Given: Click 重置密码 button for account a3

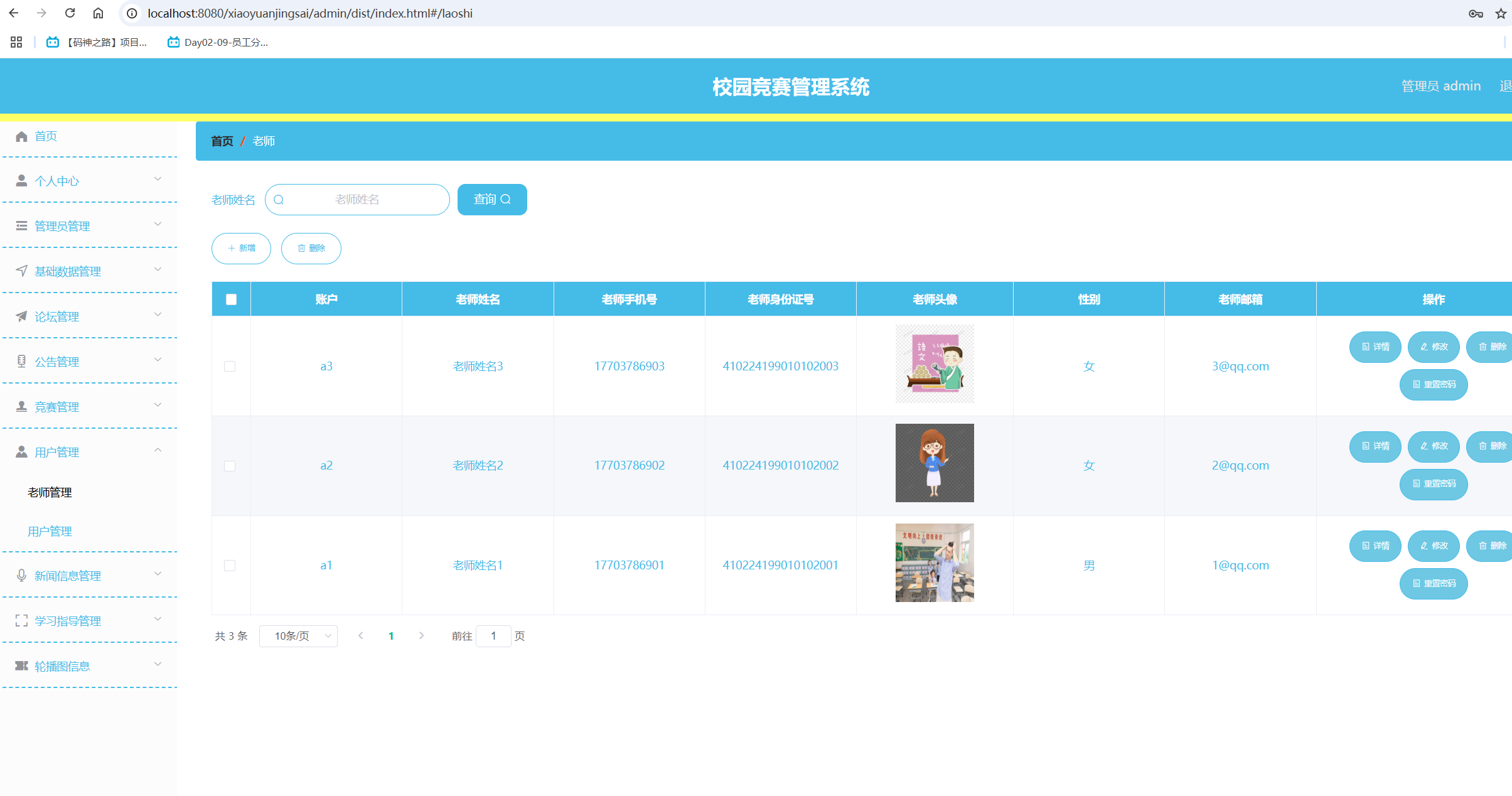Looking at the screenshot, I should 1434,385.
